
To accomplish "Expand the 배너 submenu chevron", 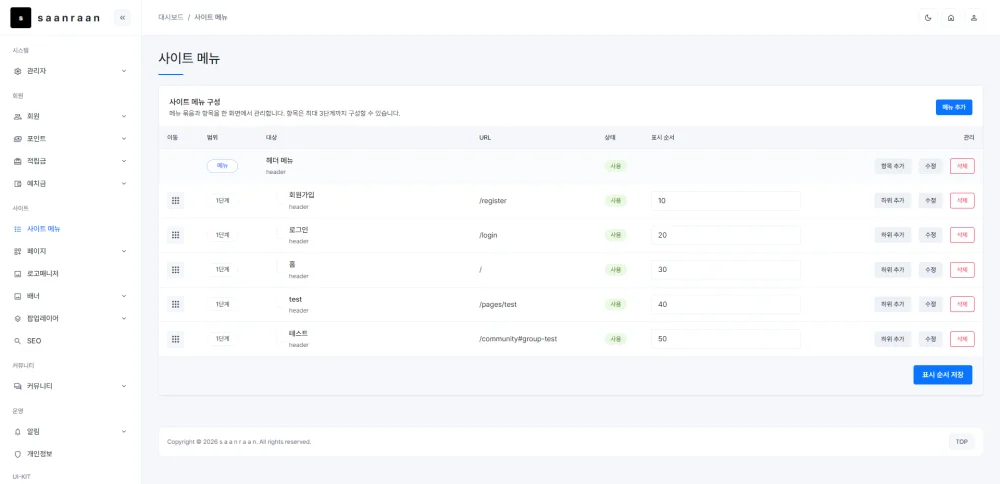I will pos(124,296).
